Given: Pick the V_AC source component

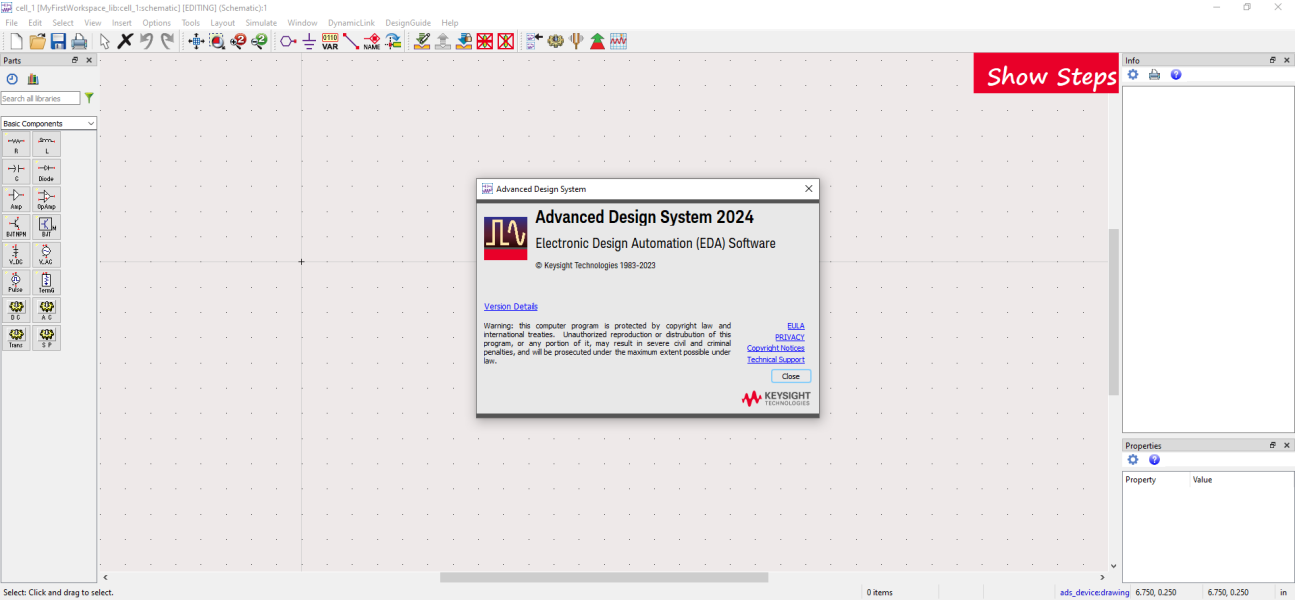Looking at the screenshot, I should [x=46, y=255].
